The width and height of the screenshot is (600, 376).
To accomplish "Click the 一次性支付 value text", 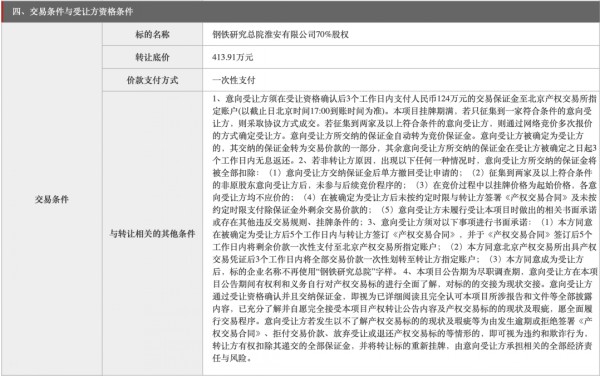I will (234, 80).
